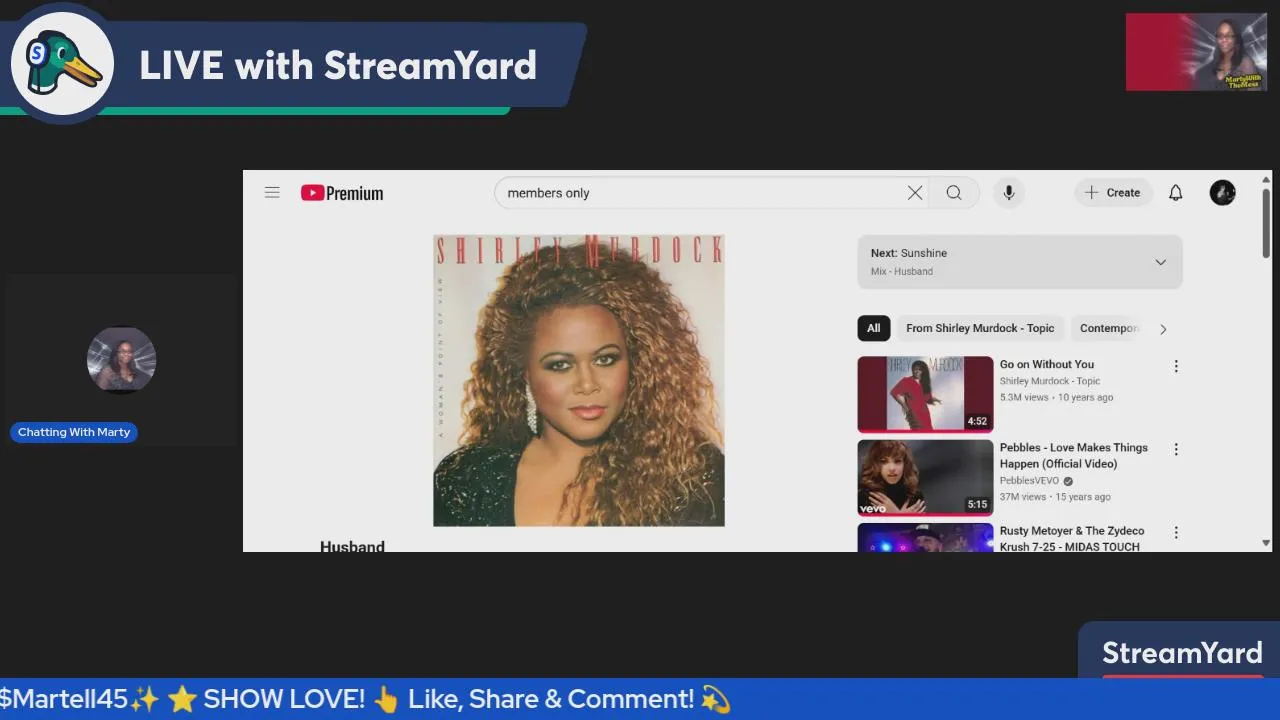This screenshot has width=1280, height=720.
Task: Select the From Shirley Murdock - Topic chip
Action: click(980, 328)
